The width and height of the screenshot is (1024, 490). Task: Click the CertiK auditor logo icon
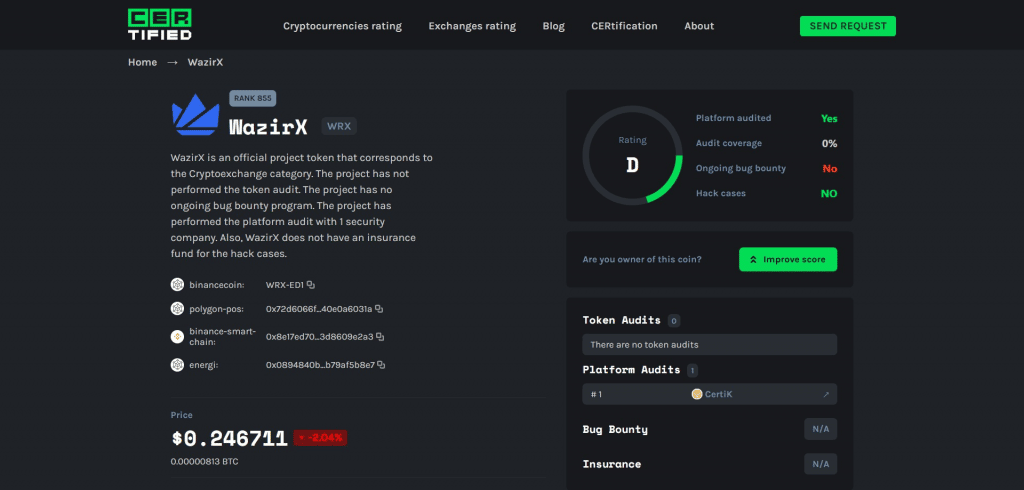click(x=697, y=394)
